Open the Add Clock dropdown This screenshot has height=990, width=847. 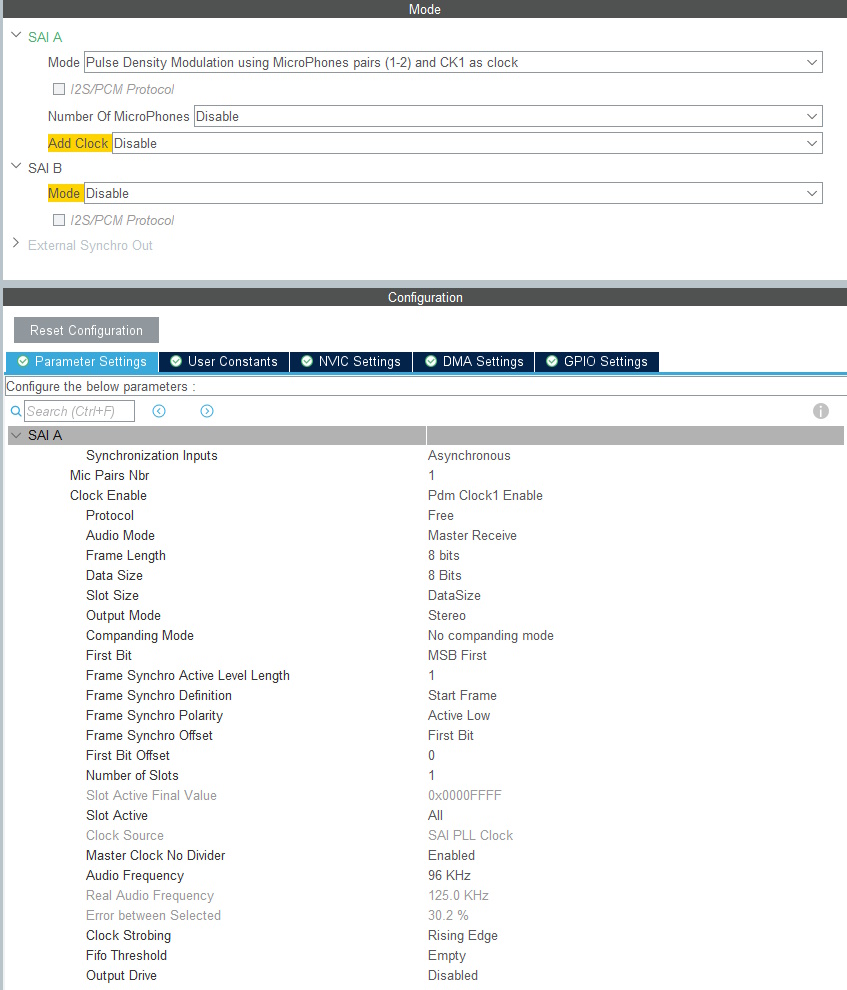point(812,143)
